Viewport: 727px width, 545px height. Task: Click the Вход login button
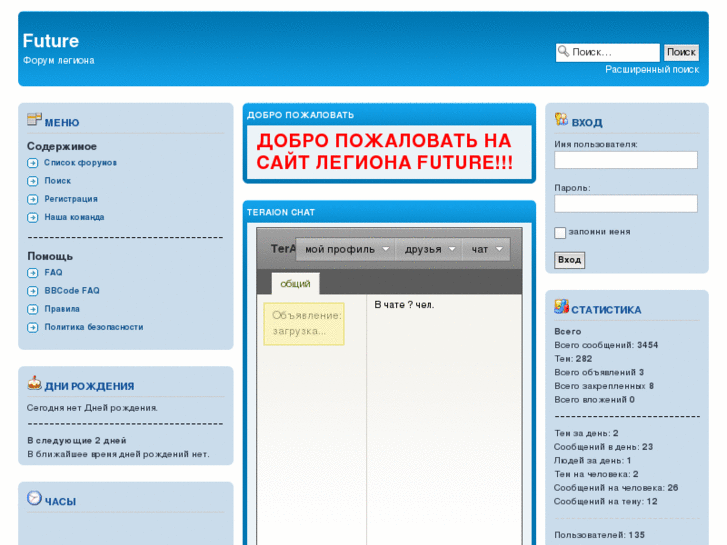pos(569,260)
